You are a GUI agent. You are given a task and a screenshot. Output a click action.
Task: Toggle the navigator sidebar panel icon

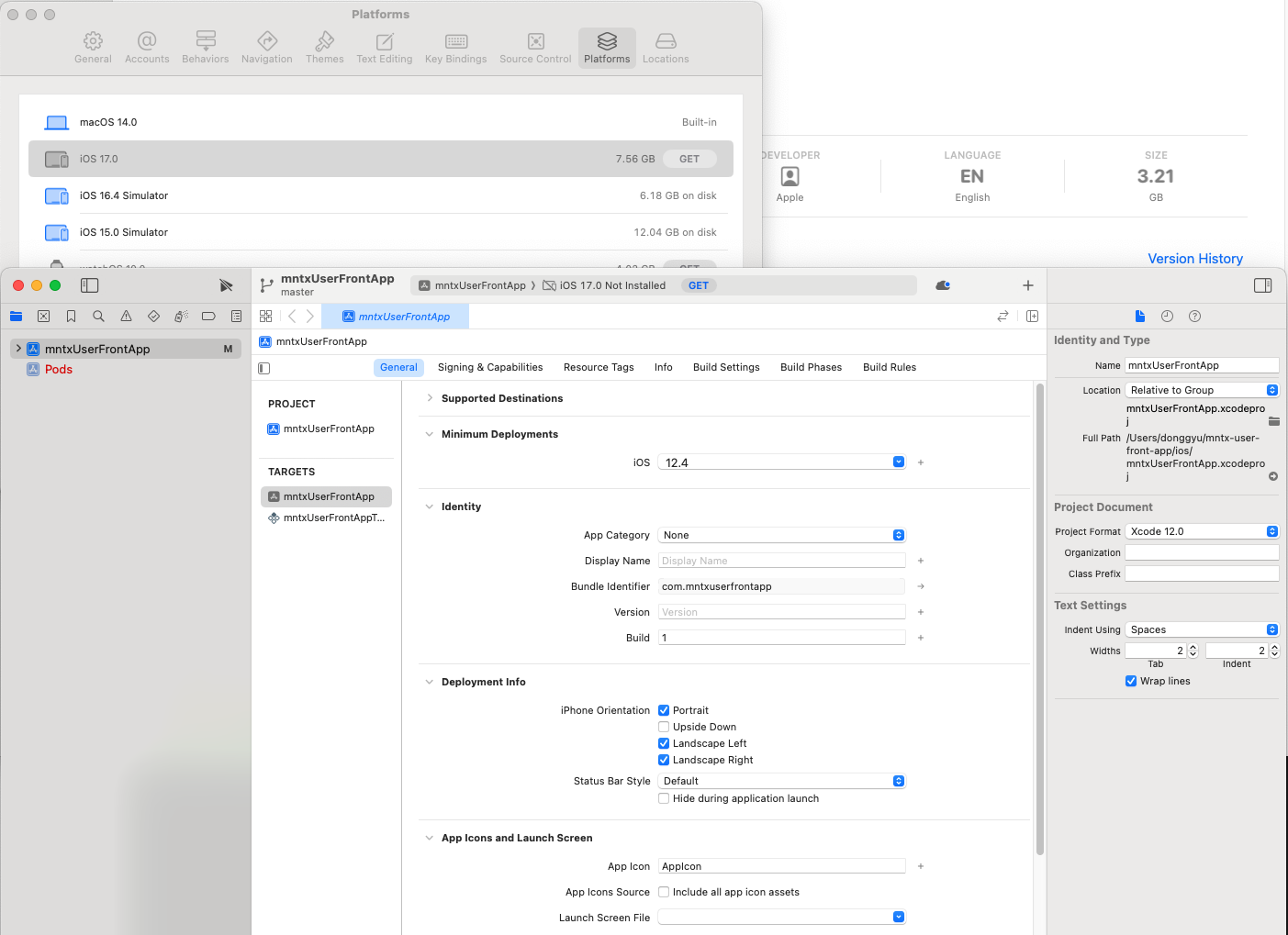89,285
